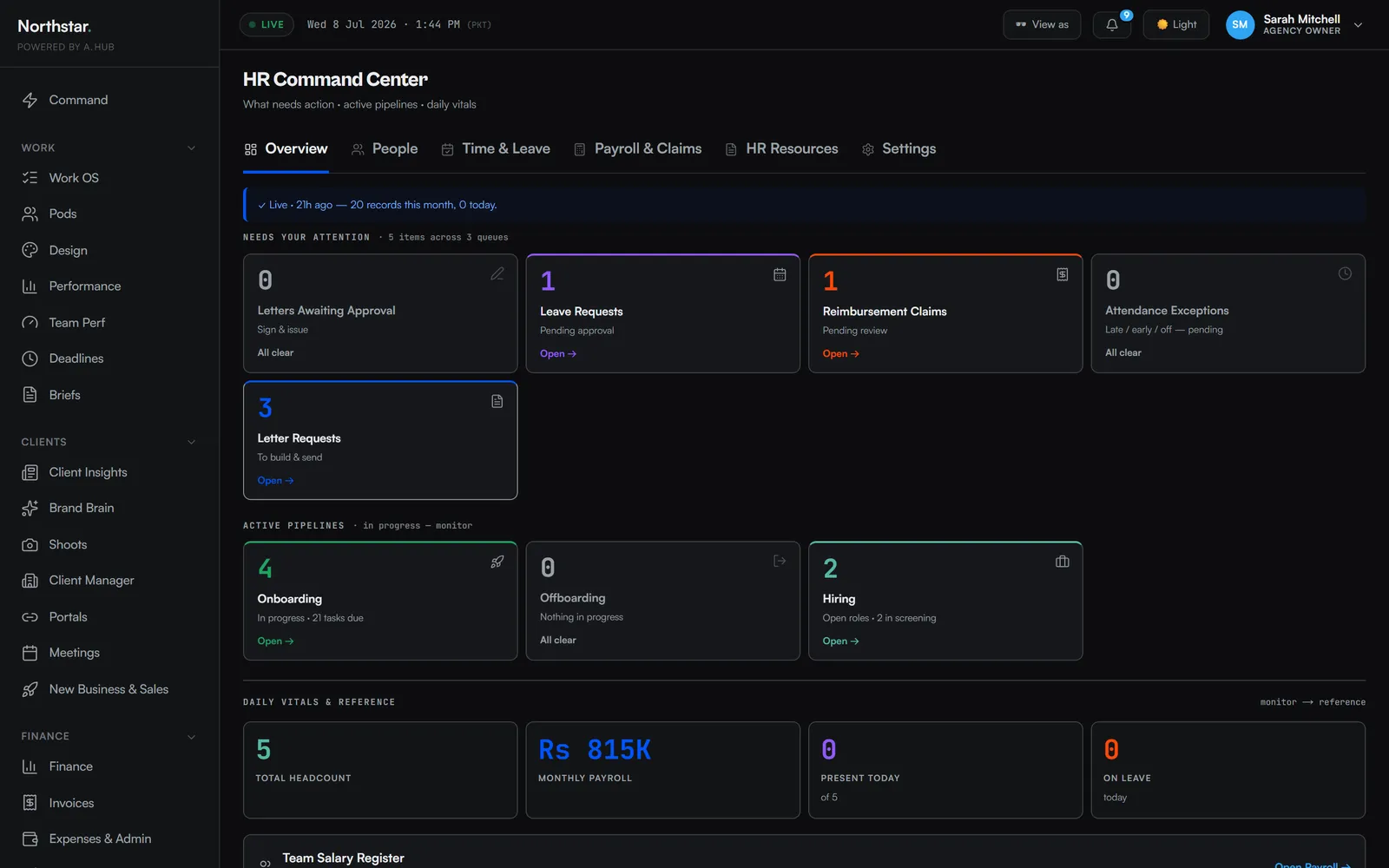Select the Monthly Payroll Rs 815K card
Image resolution: width=1389 pixels, height=868 pixels.
(x=662, y=770)
